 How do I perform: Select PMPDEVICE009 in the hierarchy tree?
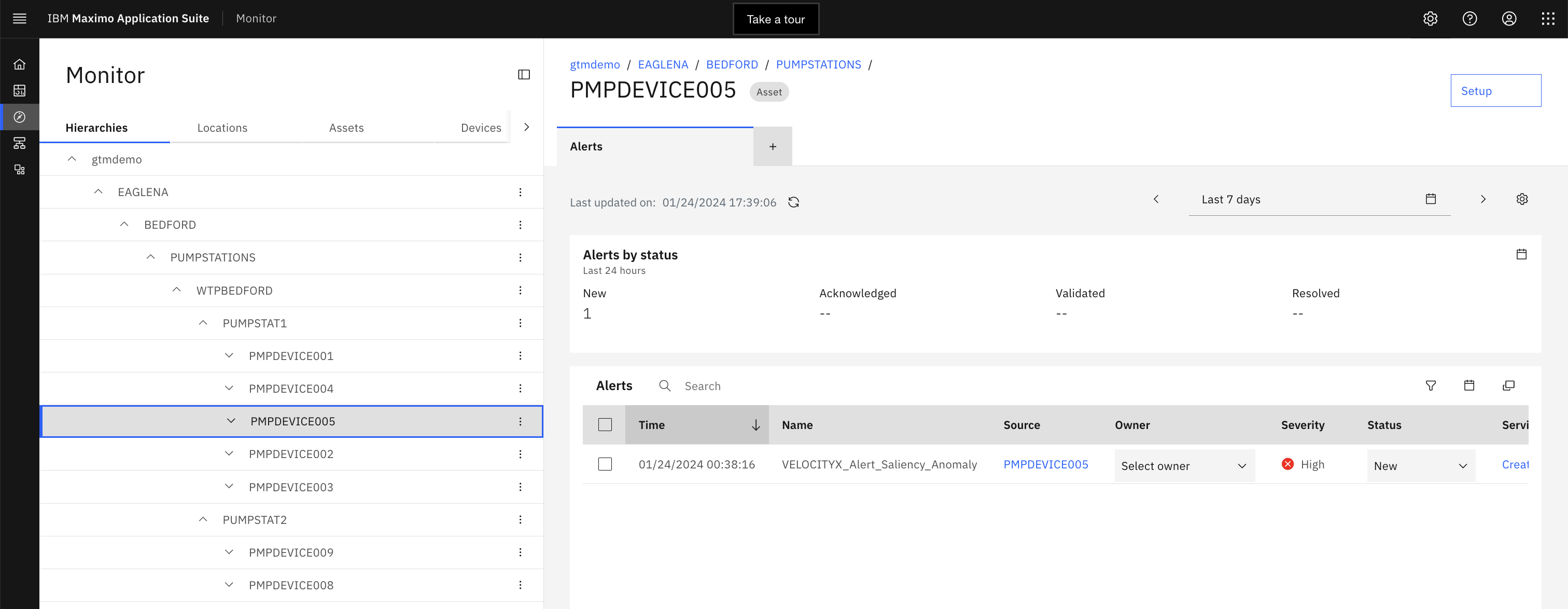(x=291, y=552)
